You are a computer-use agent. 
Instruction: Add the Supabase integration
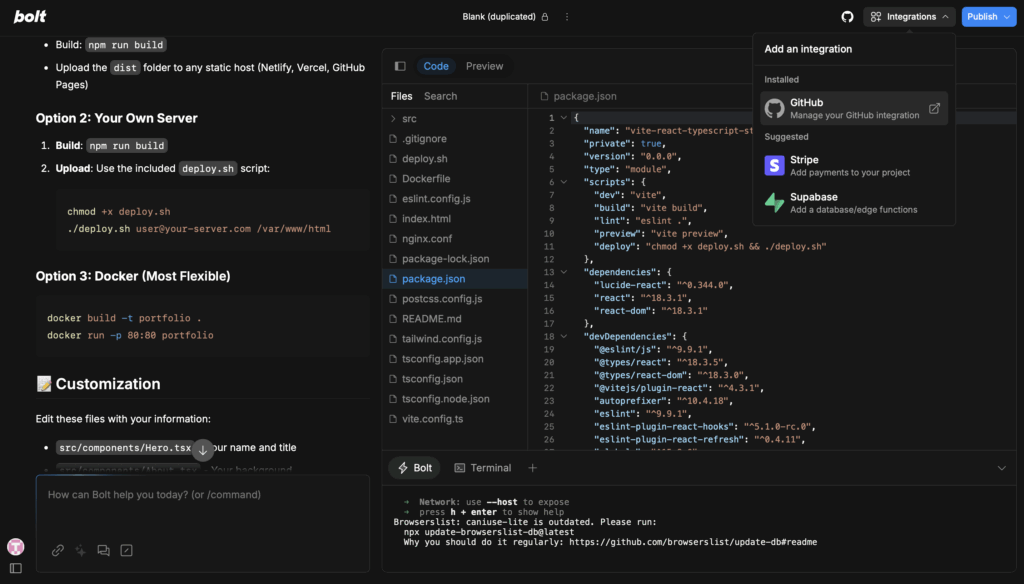(x=854, y=203)
